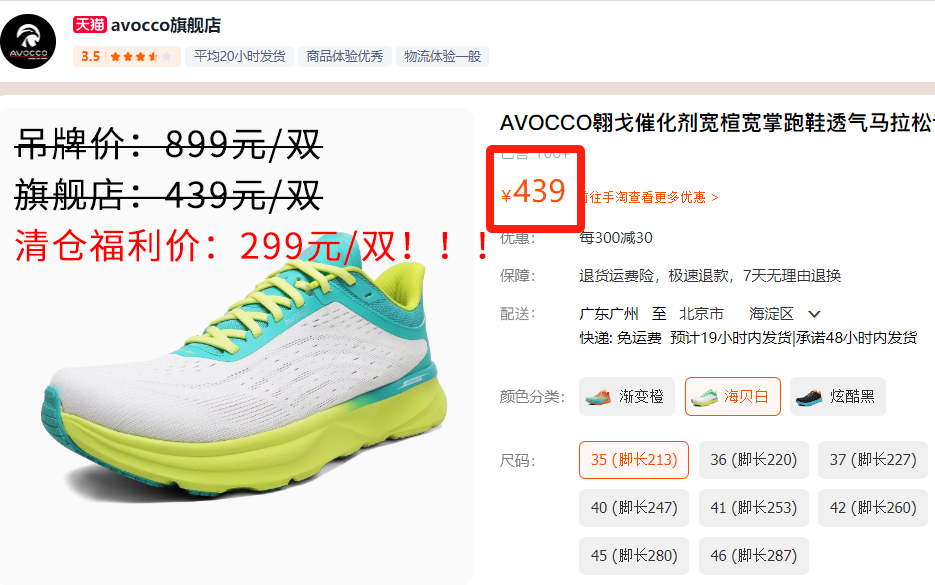Choose size 35 (脚长213)
The image size is (935, 585).
coord(634,460)
